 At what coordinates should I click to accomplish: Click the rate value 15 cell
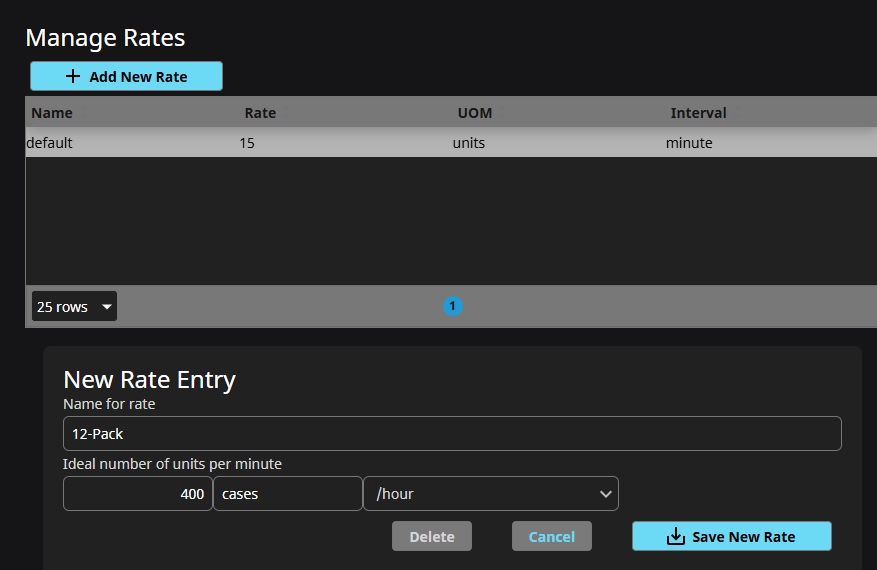(247, 143)
